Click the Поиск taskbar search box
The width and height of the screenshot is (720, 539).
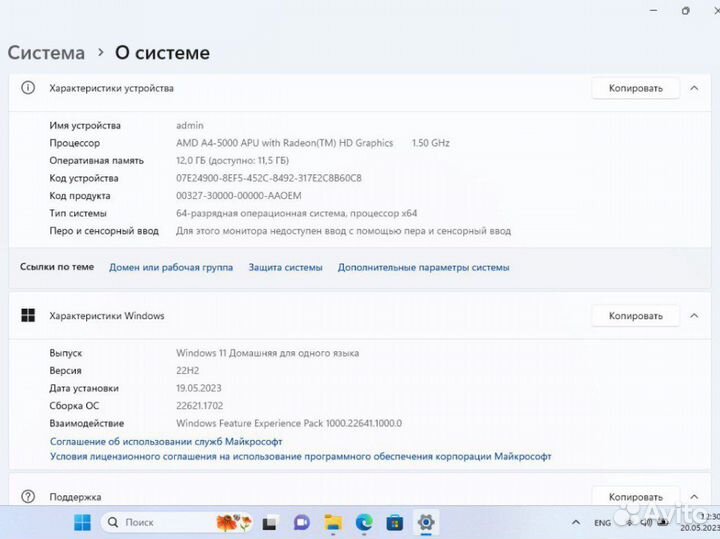(x=176, y=522)
